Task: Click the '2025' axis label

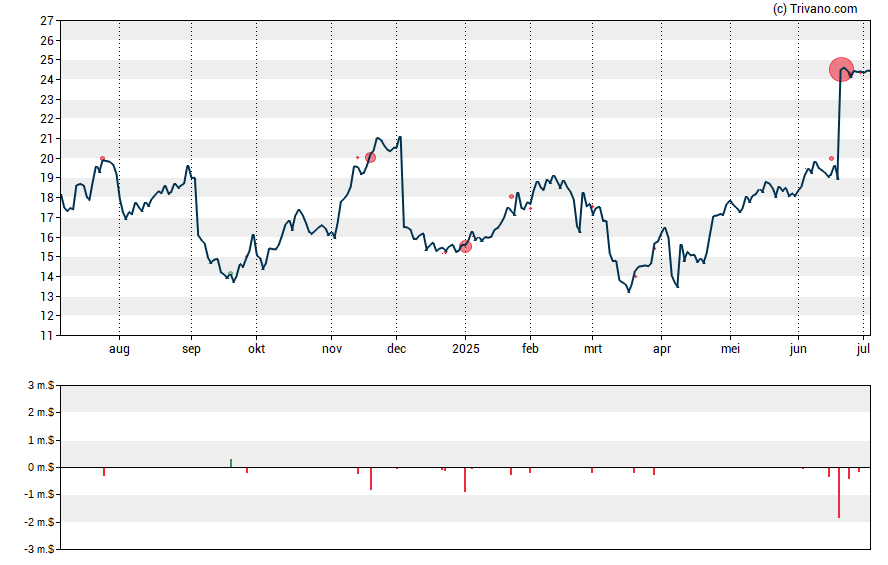Action: (466, 349)
